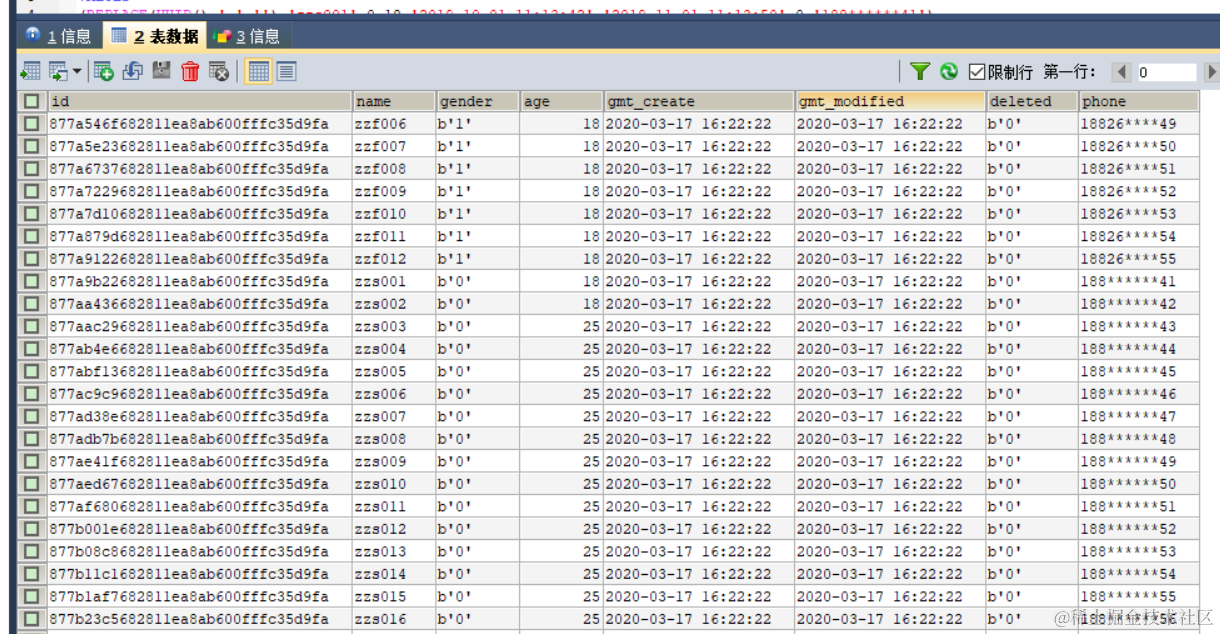
Task: Click the gender cell in zzs008 row
Action: 478,439
